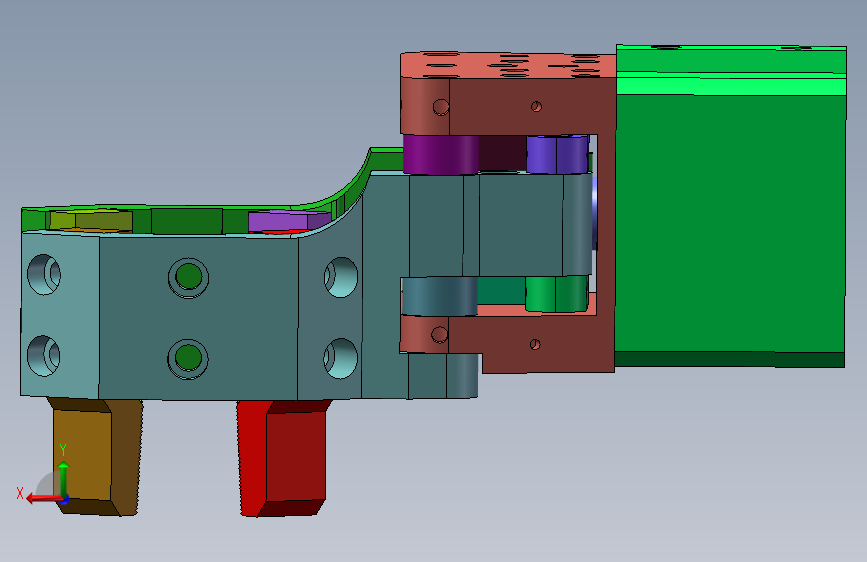Select the salmon top plate with slots
The height and width of the screenshot is (562, 867).
pos(508,65)
